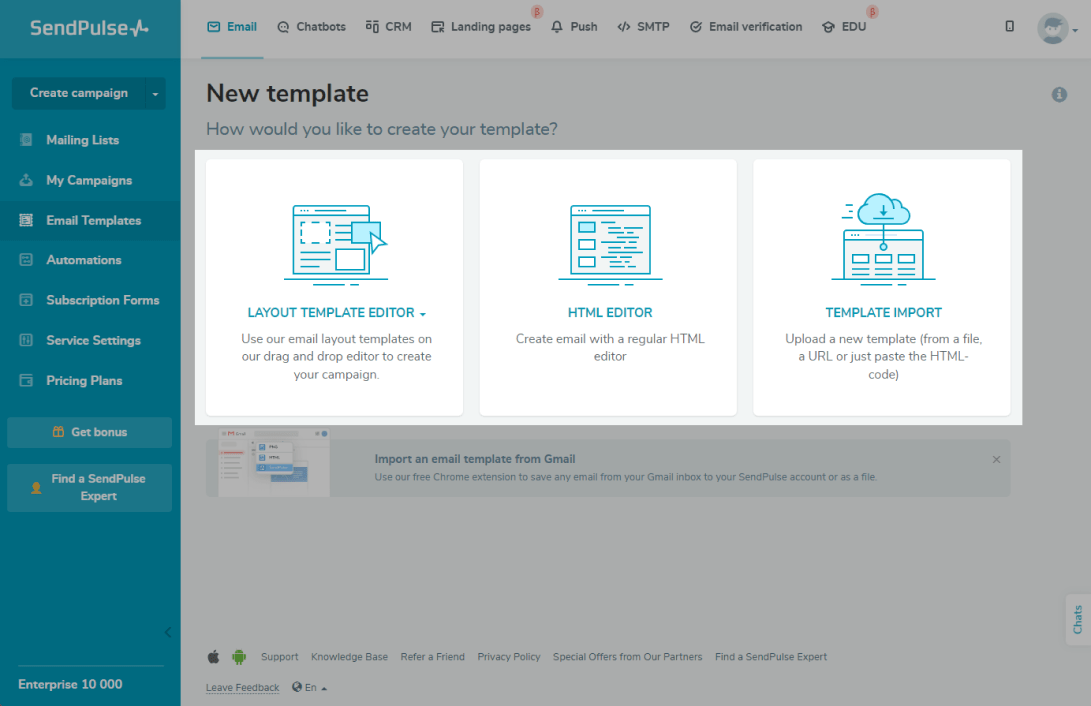Click the Get bonus button
Viewport: 1091px width, 706px height.
(89, 432)
